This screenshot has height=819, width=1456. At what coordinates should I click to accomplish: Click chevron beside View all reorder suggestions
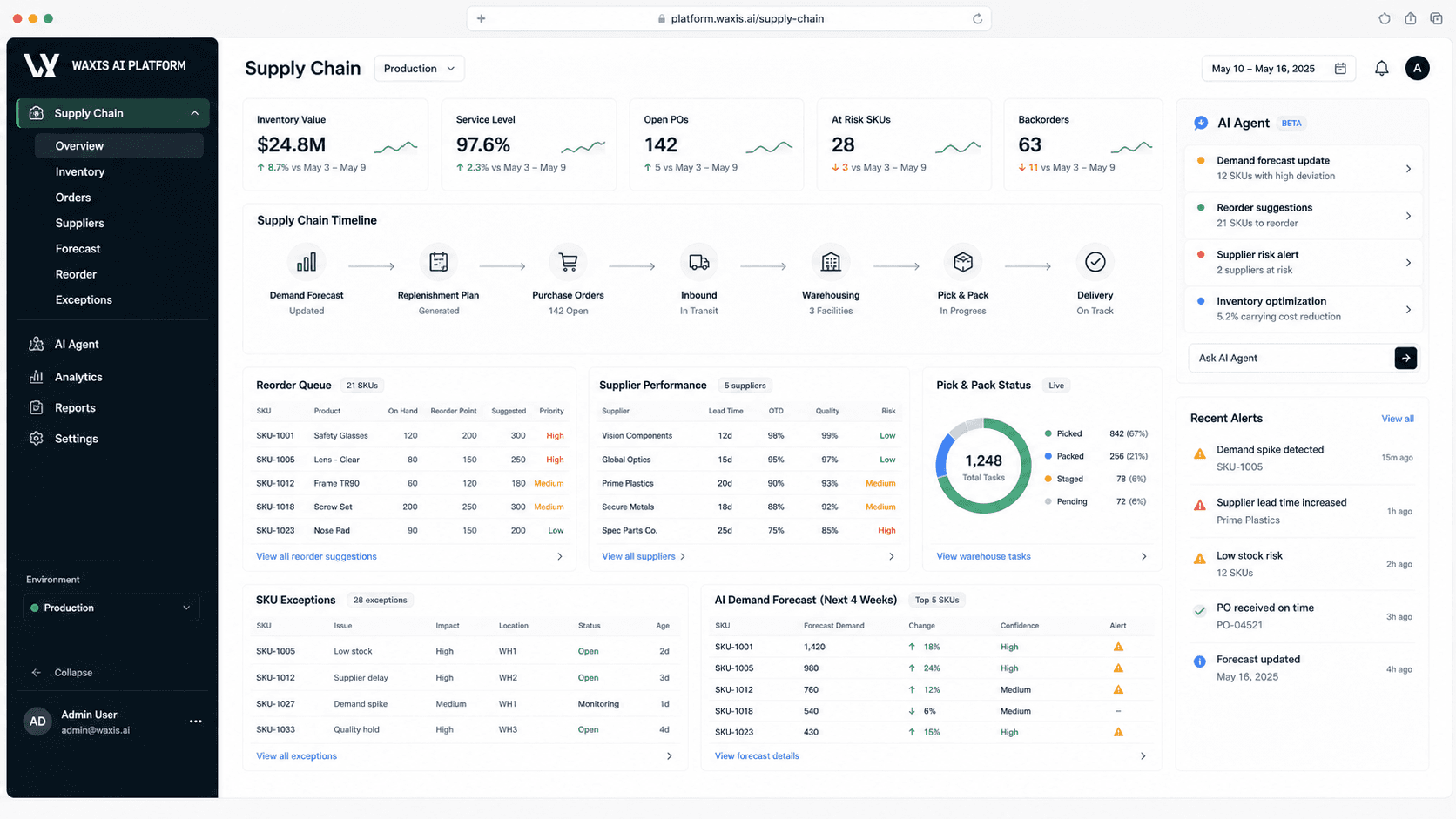[x=559, y=556]
